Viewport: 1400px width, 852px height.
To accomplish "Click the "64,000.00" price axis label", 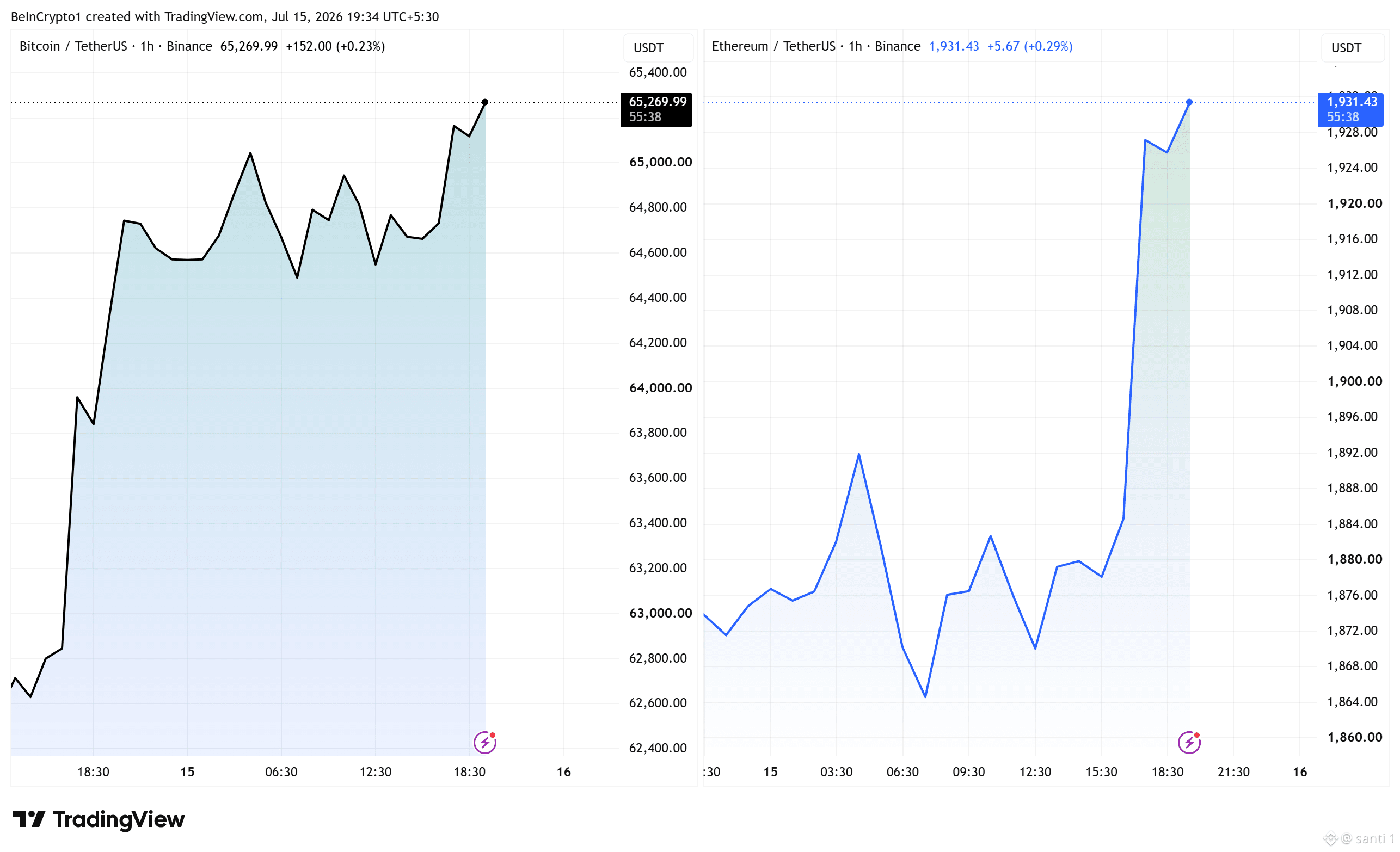I will (661, 388).
